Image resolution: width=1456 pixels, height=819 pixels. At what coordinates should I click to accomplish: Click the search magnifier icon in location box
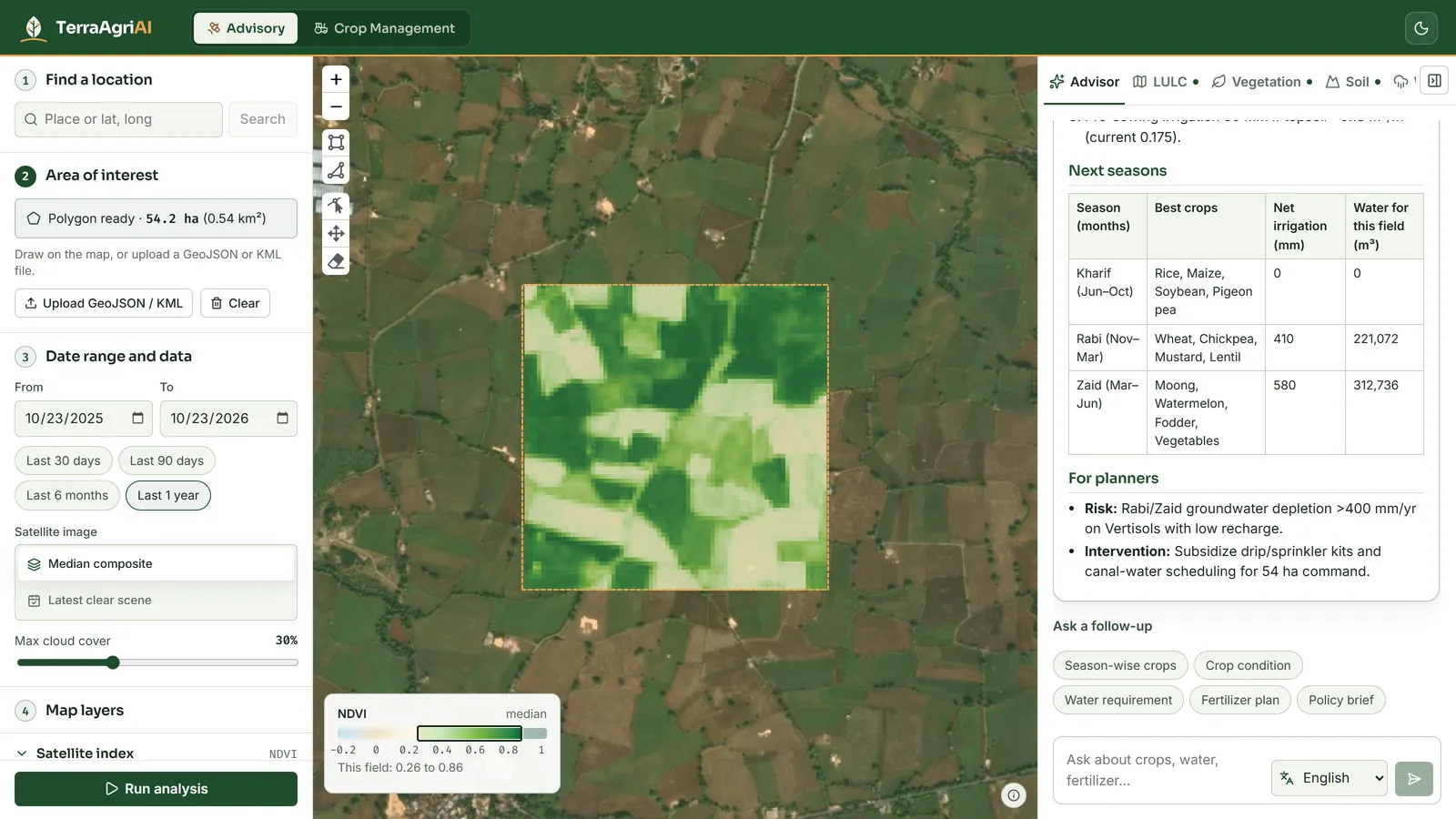point(31,119)
